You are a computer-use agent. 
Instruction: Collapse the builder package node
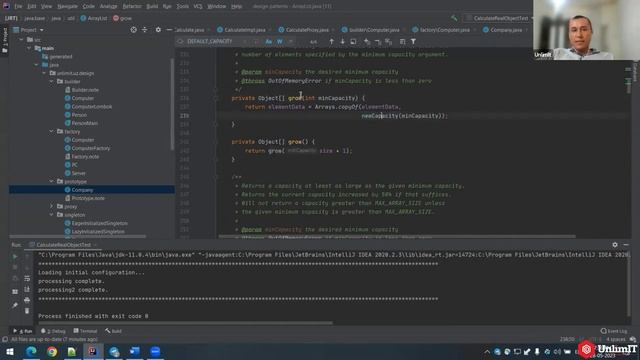pos(51,82)
